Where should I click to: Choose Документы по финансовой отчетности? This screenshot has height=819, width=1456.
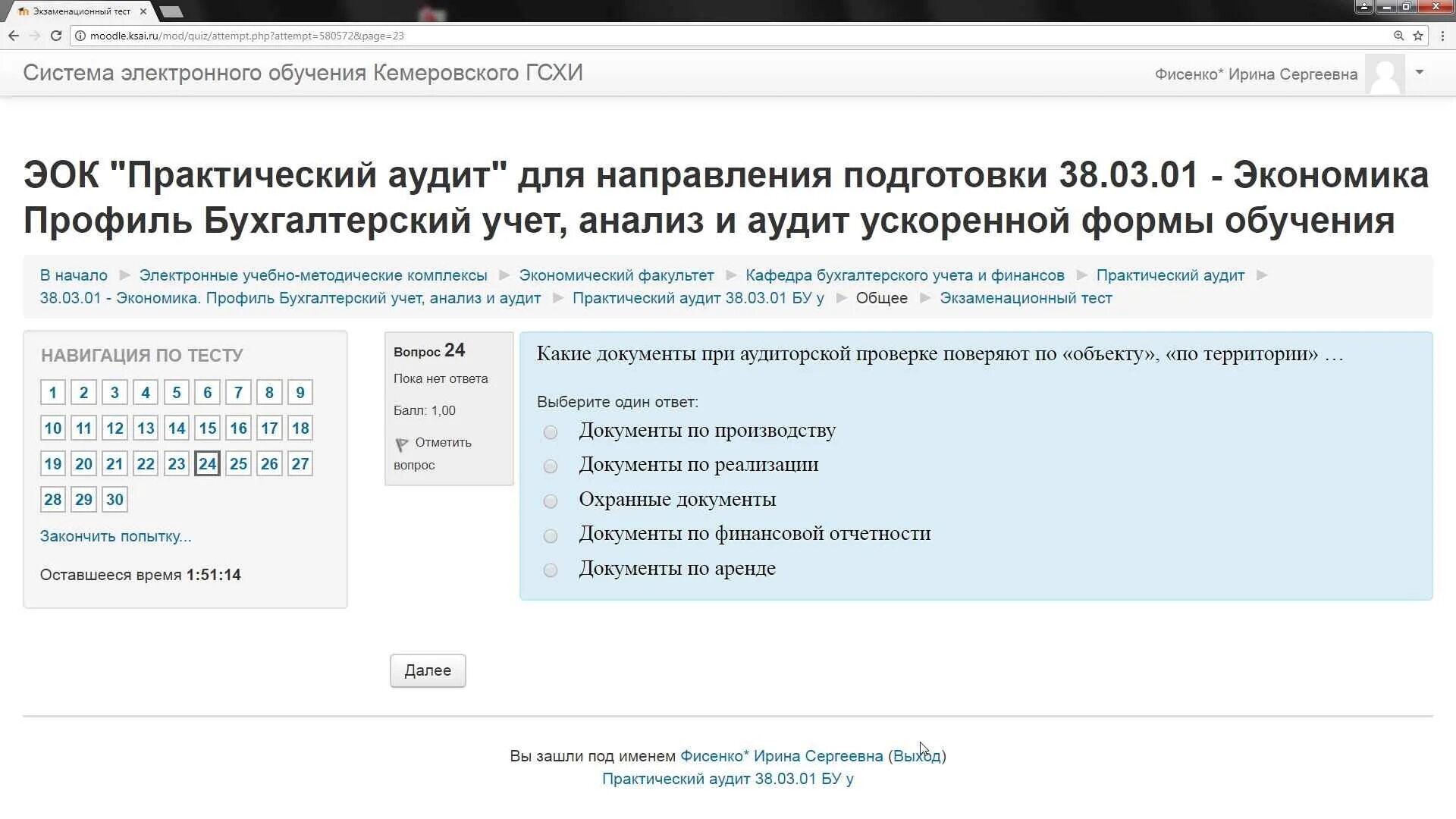pos(551,536)
